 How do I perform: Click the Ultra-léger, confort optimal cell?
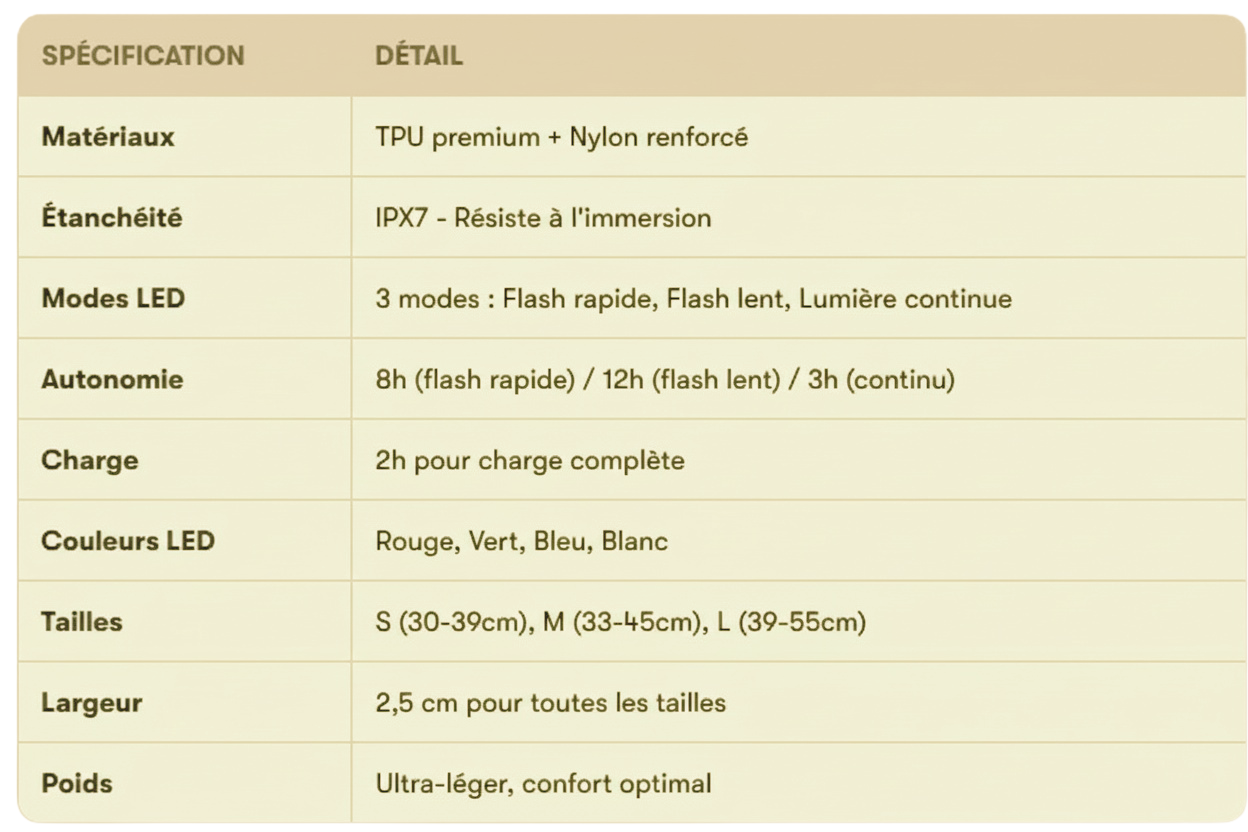543,783
